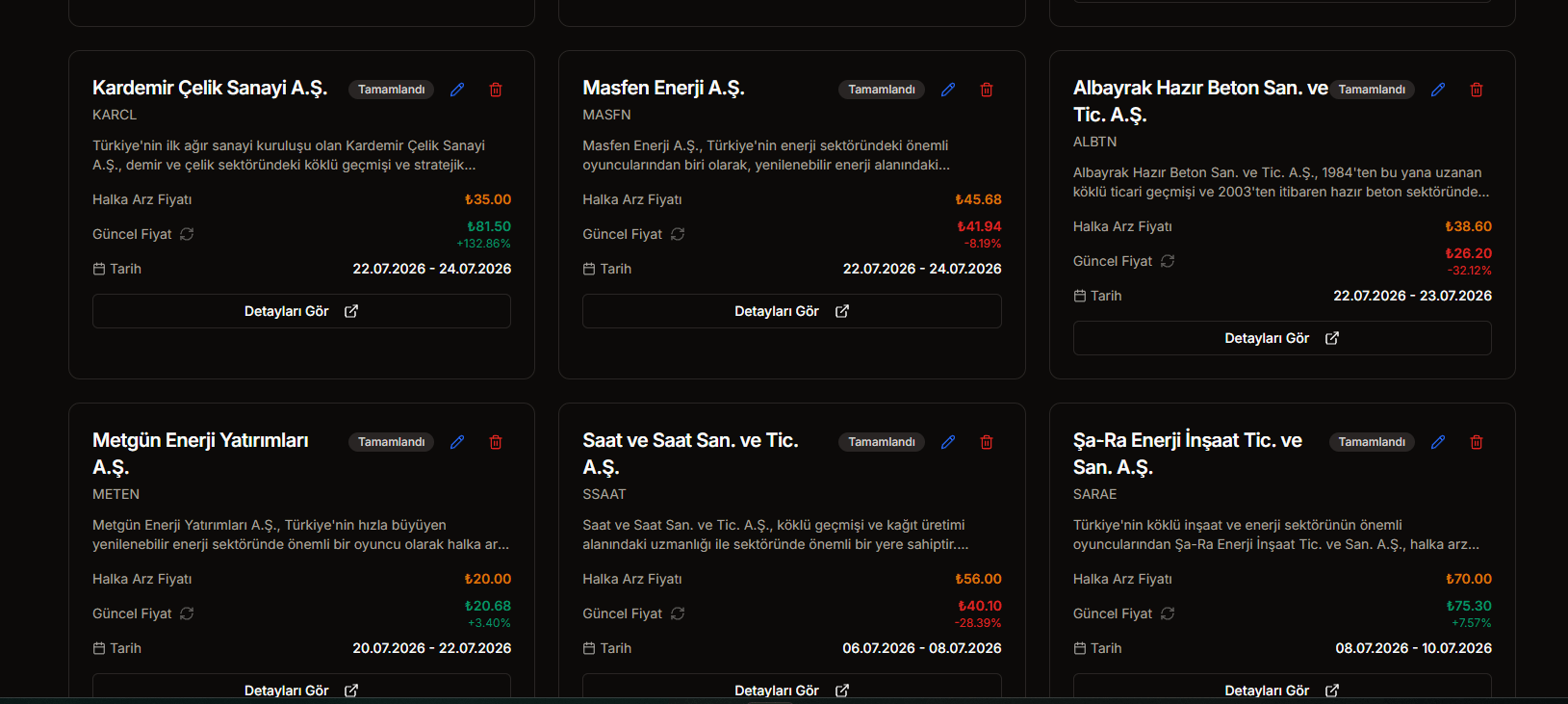1568x704 pixels.
Task: Click the METEN ticker label
Action: (116, 494)
